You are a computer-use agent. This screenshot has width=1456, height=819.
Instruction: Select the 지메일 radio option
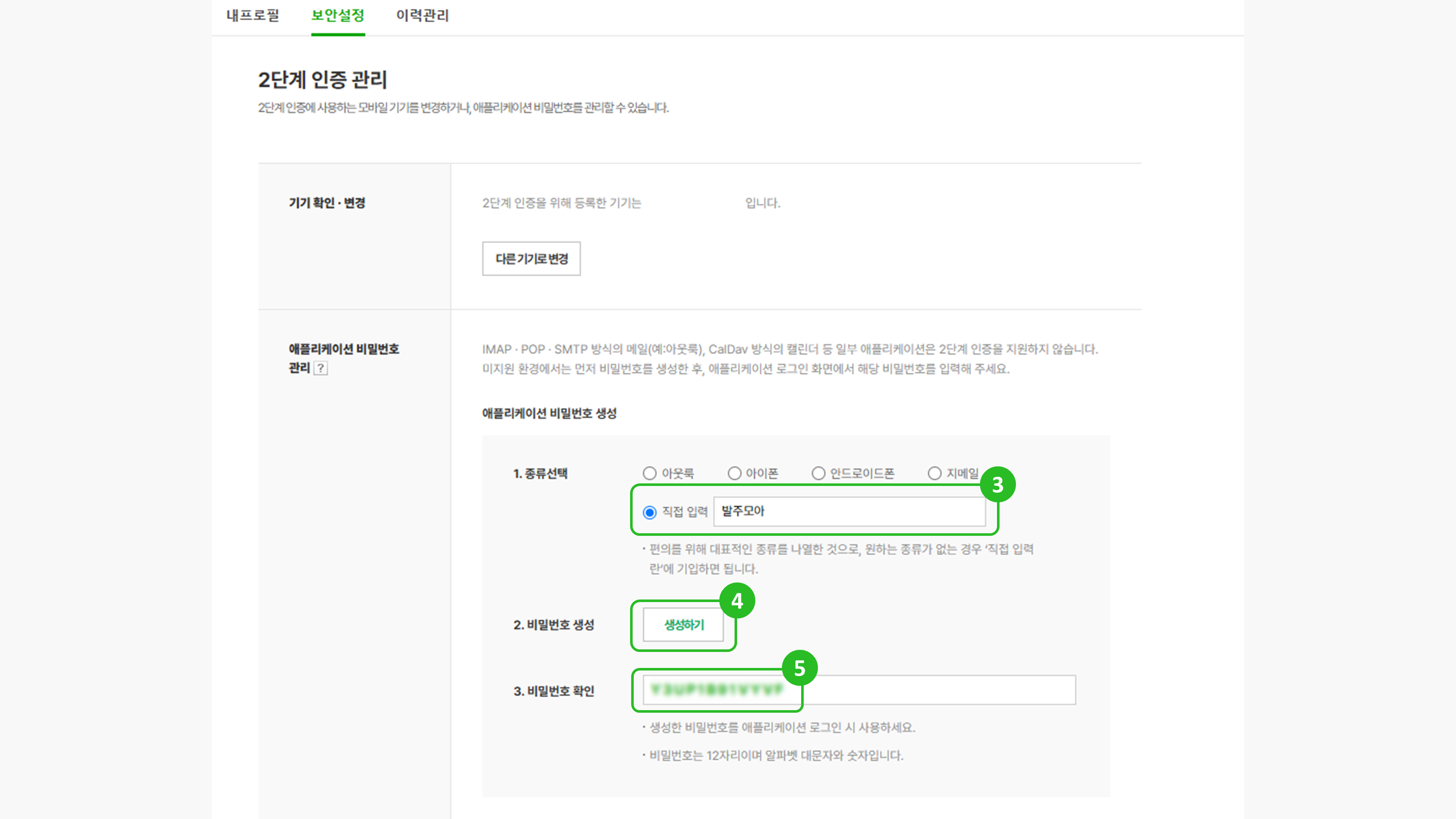click(x=935, y=474)
